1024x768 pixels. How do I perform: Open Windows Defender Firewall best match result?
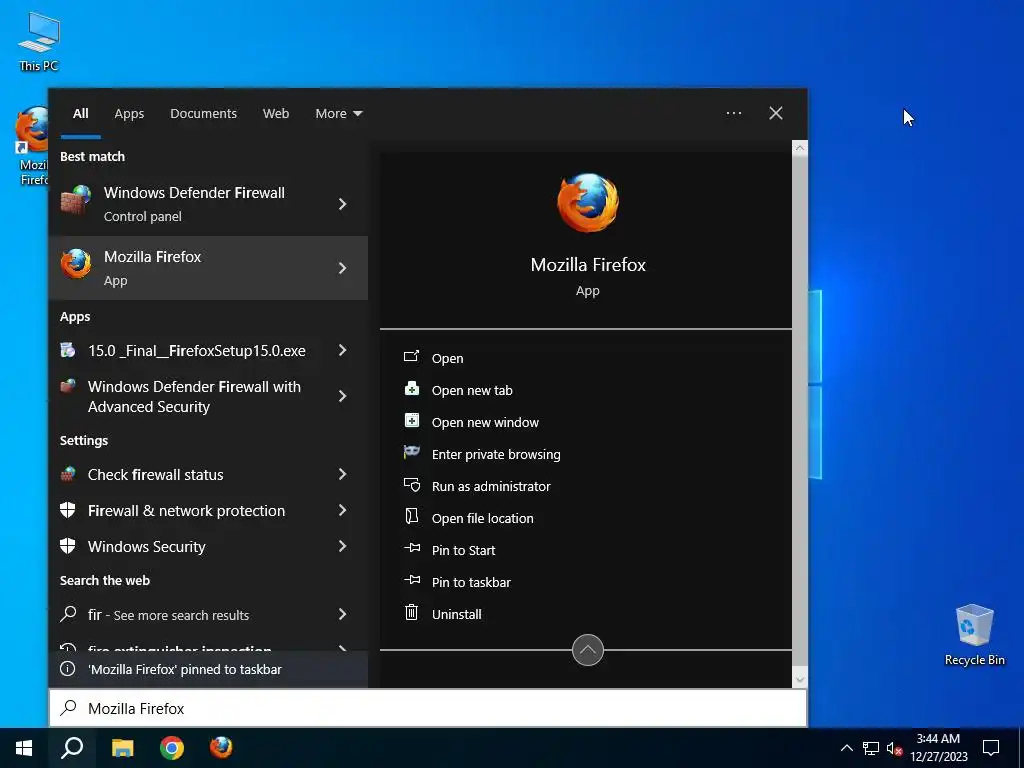(x=208, y=204)
